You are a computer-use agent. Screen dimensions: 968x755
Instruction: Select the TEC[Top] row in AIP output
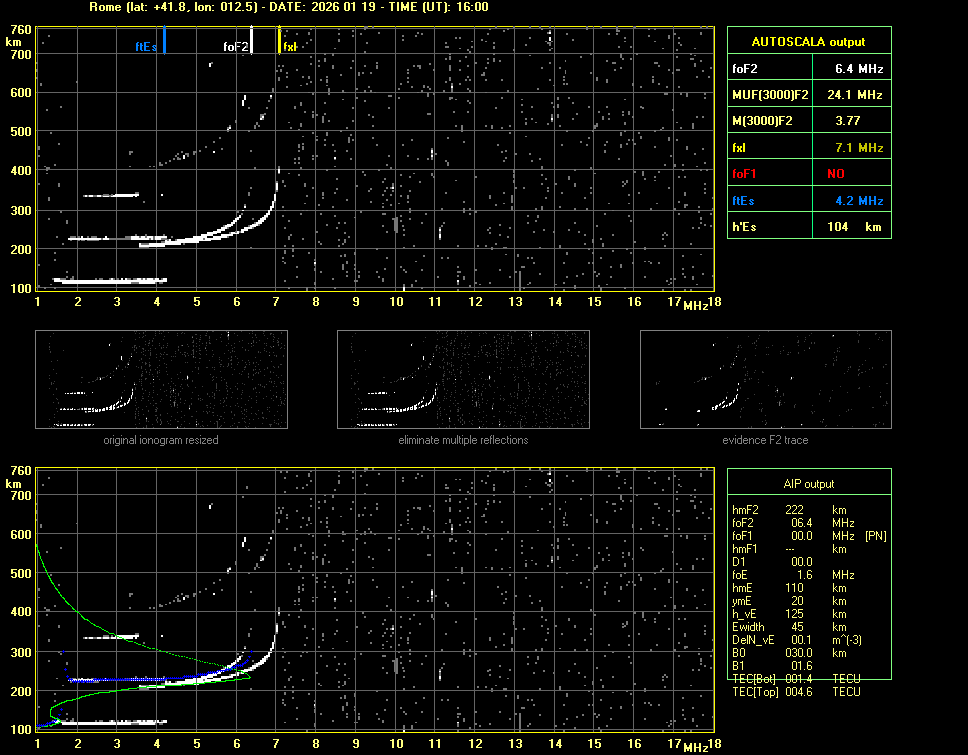tap(796, 692)
